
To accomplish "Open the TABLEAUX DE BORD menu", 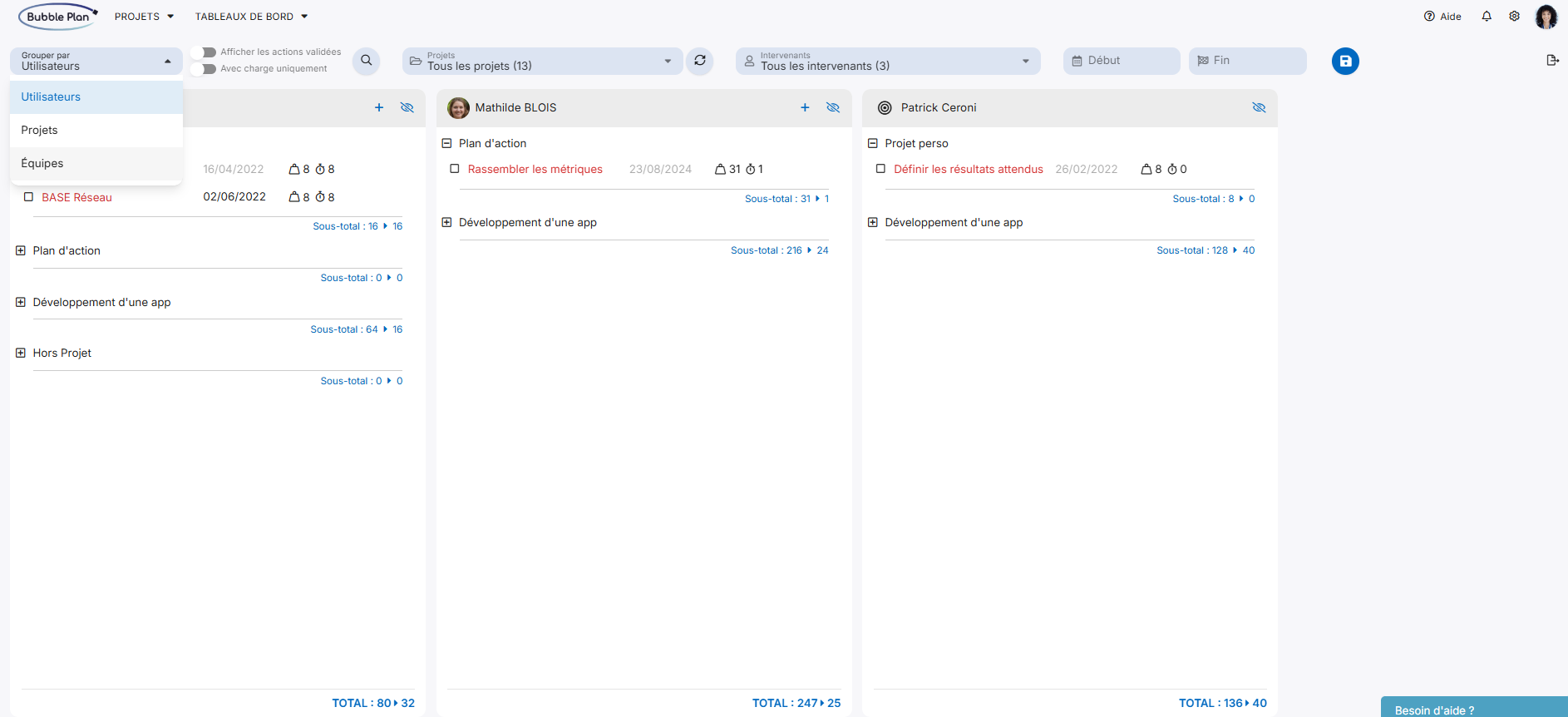I will click(251, 17).
